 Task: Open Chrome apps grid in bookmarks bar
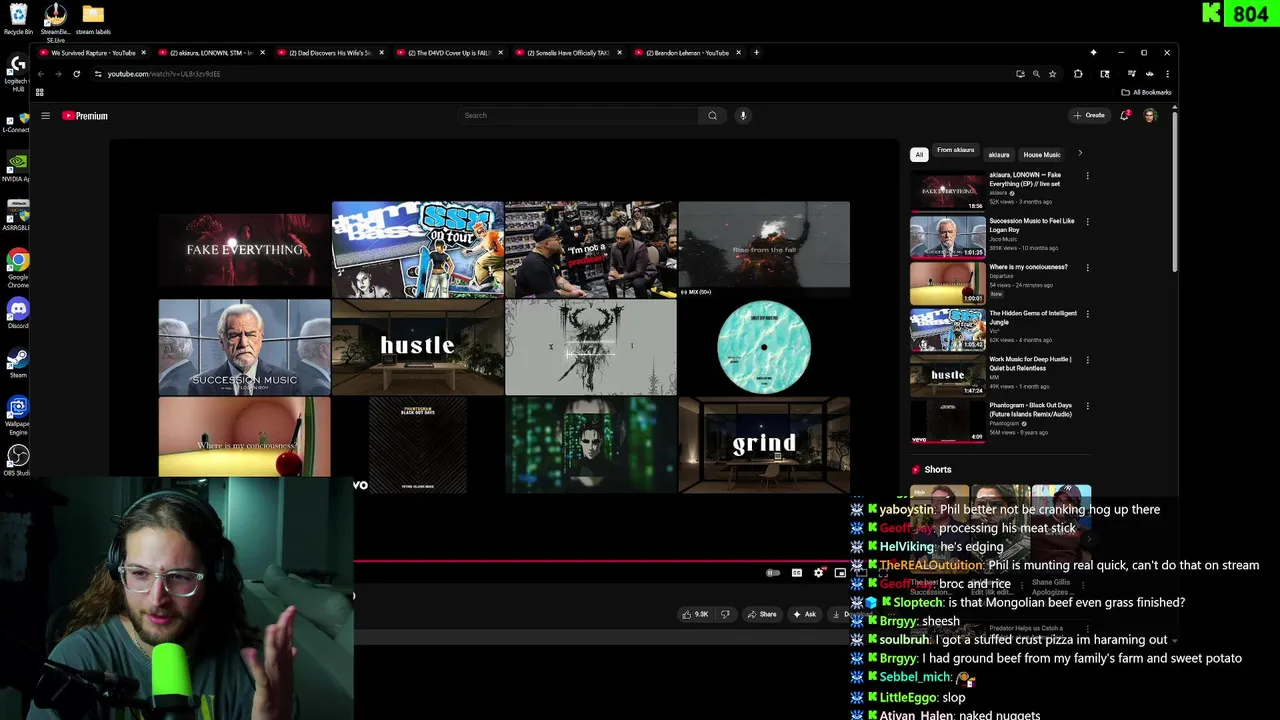point(40,92)
